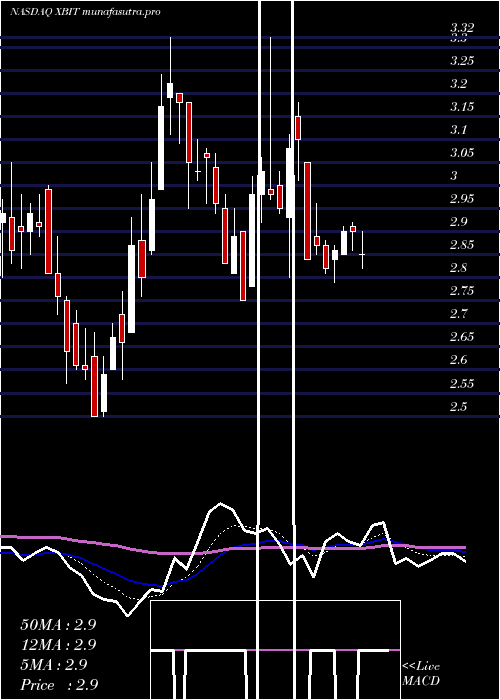
Task: Click the 2.75 price axis label
Action: pos(462,291)
